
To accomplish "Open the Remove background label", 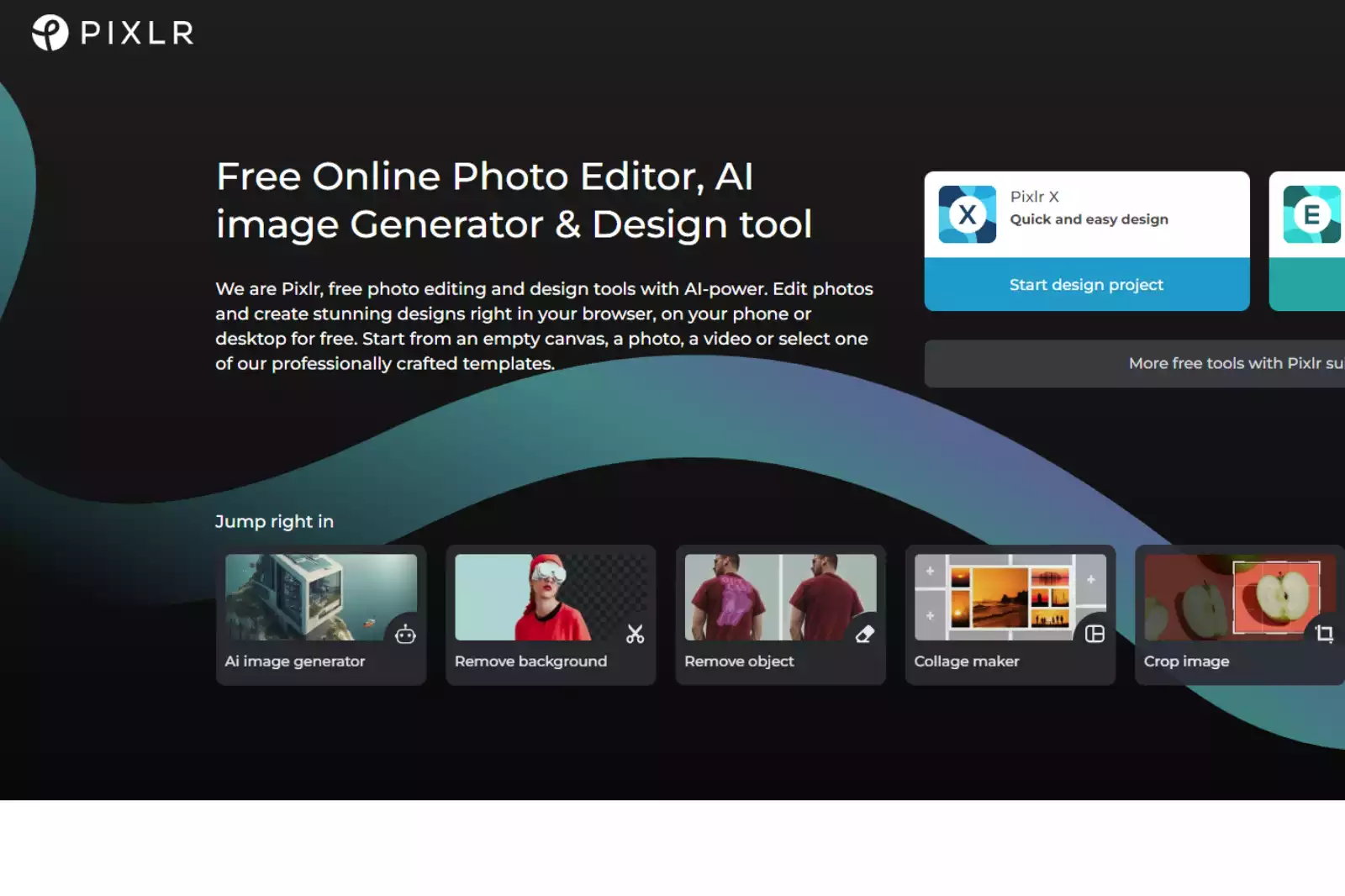I will point(530,661).
